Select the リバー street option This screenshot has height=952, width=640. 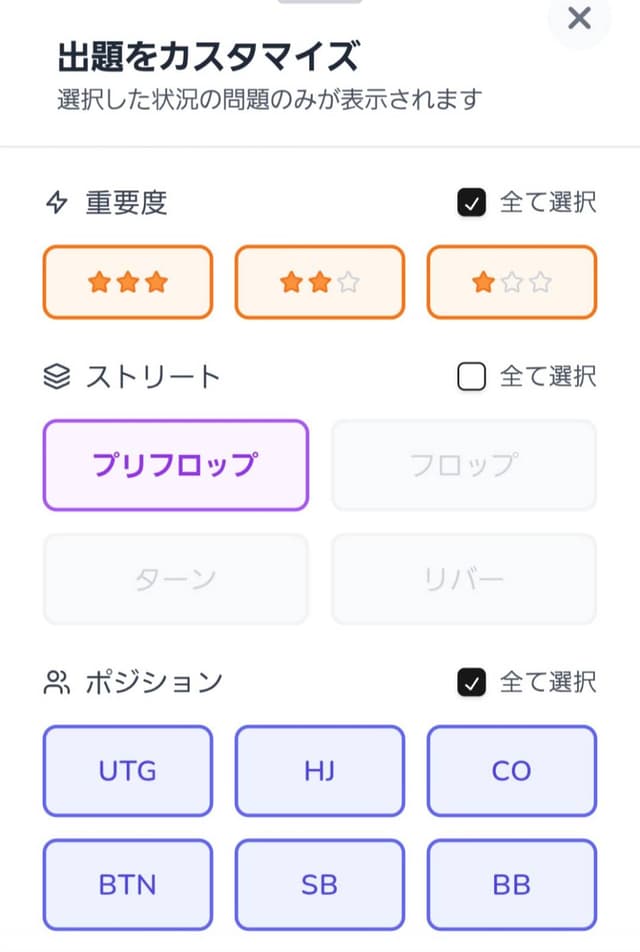click(x=464, y=579)
